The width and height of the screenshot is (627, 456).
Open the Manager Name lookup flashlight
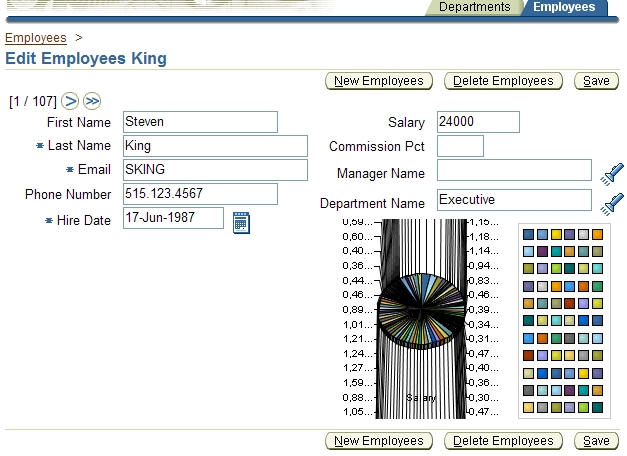(612, 174)
